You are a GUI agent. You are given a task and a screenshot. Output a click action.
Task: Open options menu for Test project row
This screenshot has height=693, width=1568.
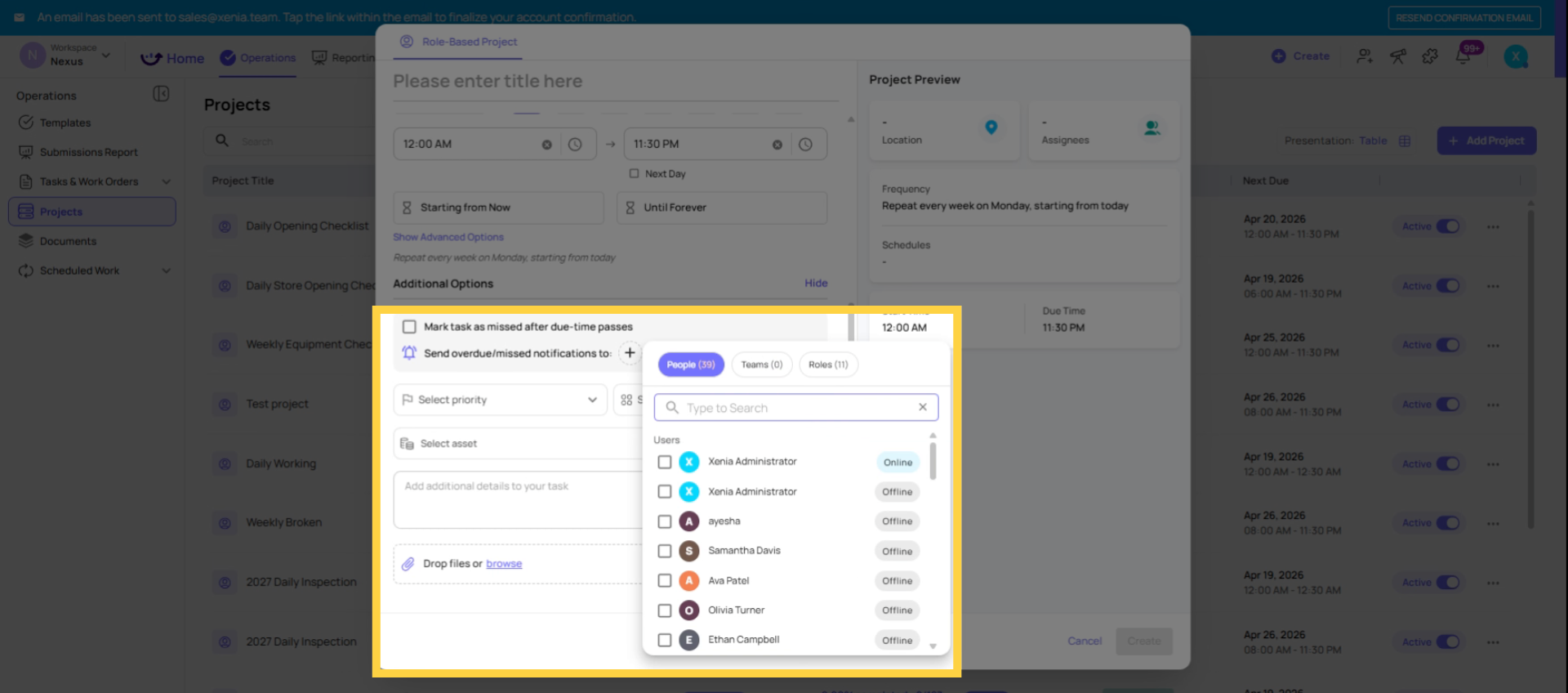pos(1493,405)
